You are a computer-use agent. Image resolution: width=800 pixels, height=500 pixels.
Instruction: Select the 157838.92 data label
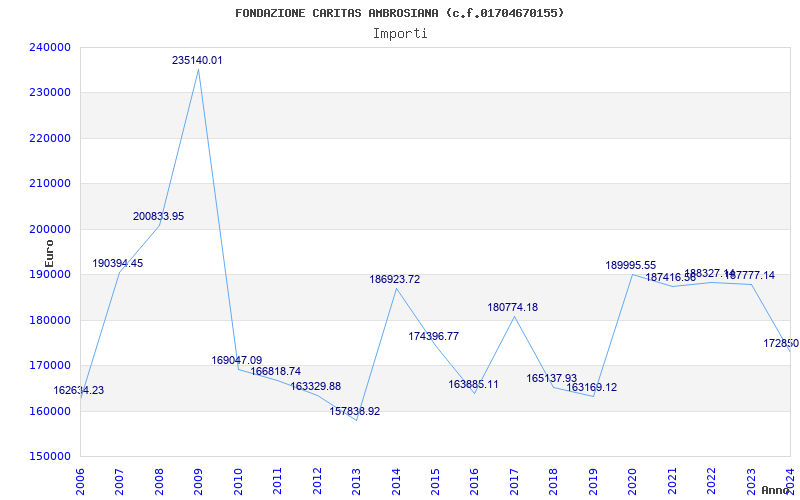355,411
